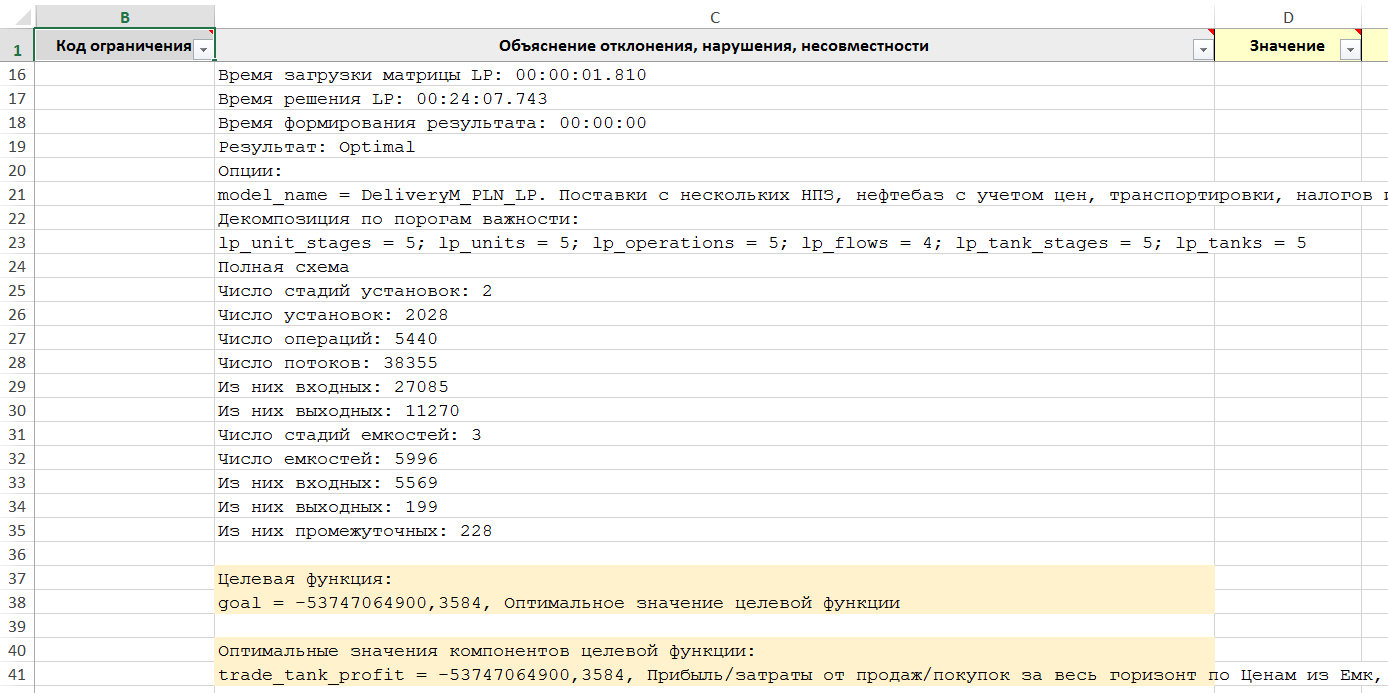
Task: Click the trade_tank_profit cell in row 41
Action: [x=700, y=675]
